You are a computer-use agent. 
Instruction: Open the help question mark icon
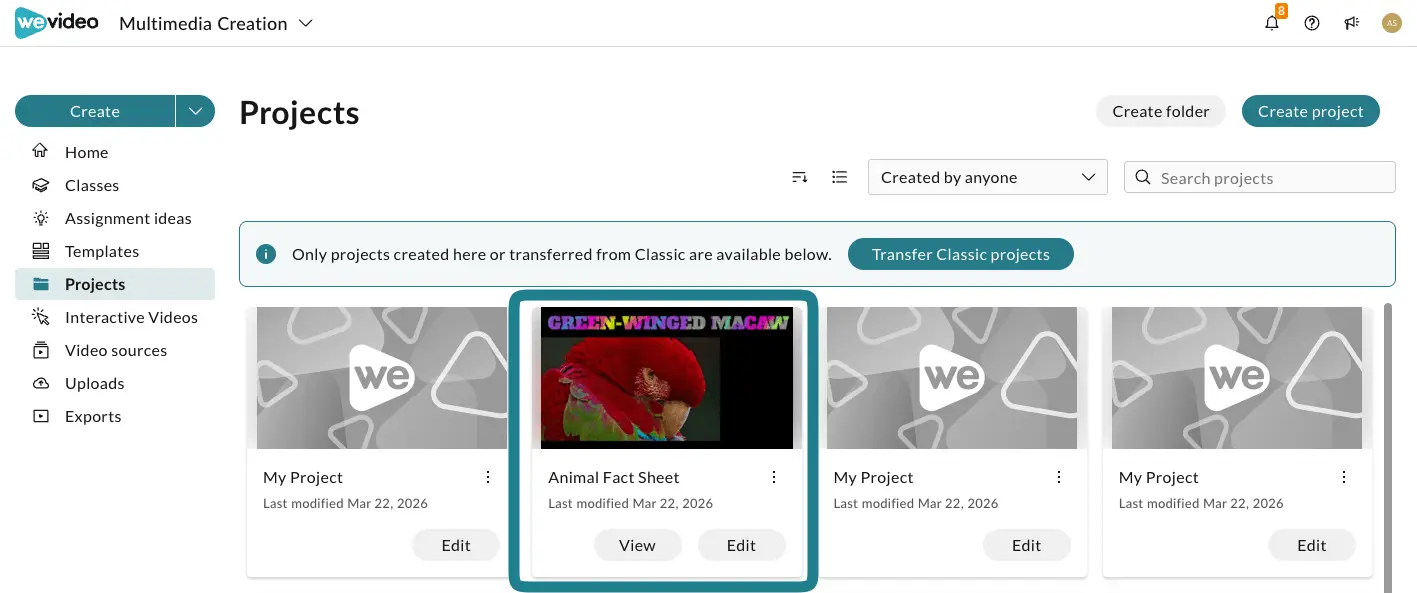[x=1312, y=23]
